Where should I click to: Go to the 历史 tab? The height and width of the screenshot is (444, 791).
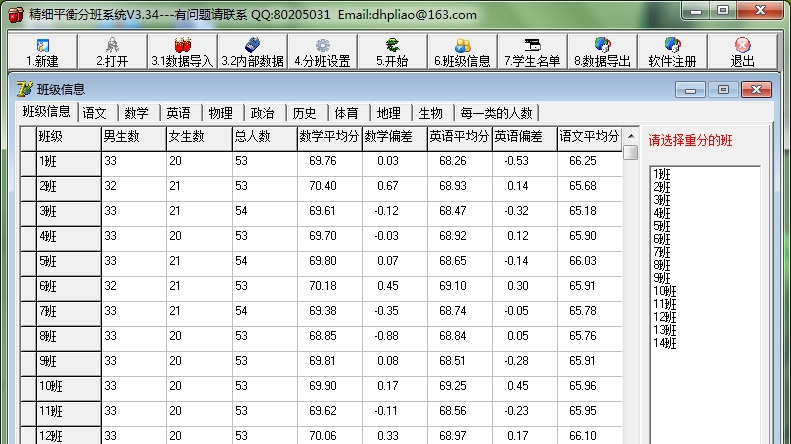[x=305, y=113]
